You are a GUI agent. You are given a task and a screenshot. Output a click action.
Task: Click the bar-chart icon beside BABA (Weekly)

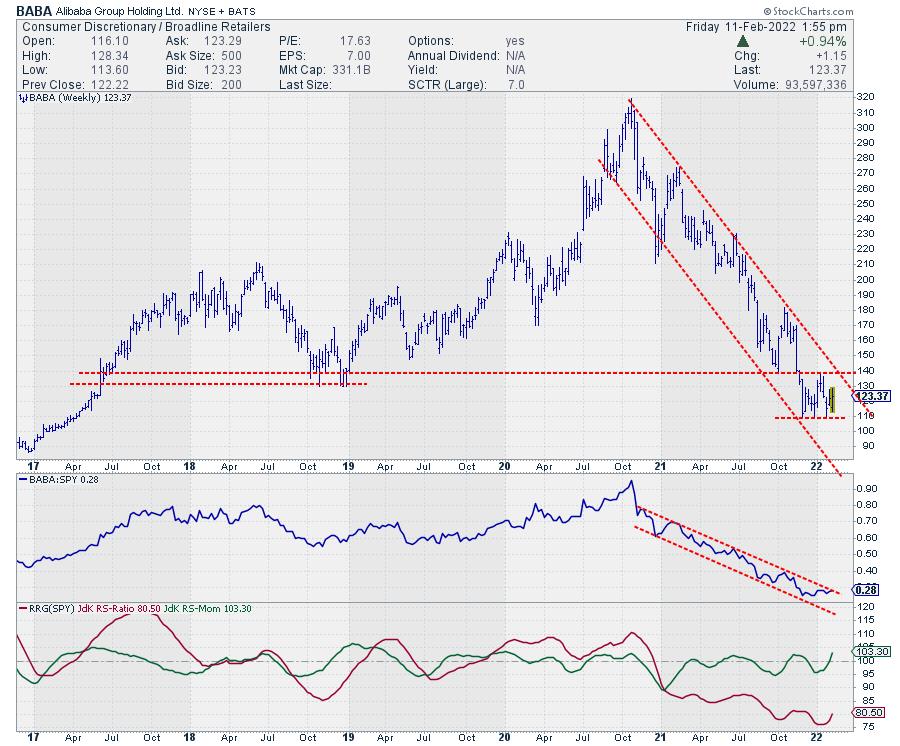(22, 99)
